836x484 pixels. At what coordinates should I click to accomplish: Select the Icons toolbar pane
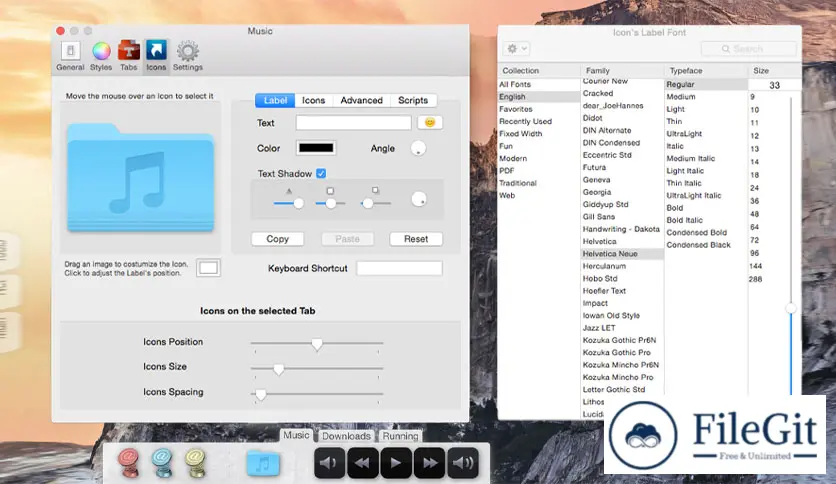[156, 56]
